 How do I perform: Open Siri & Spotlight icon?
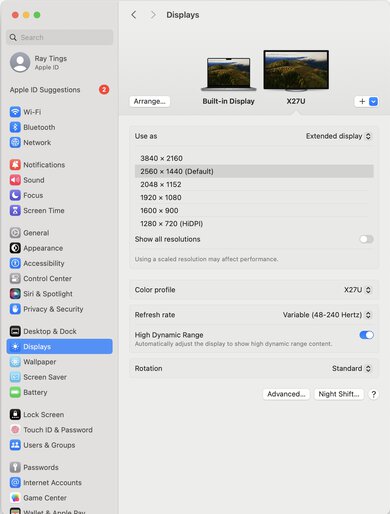pyautogui.click(x=15, y=294)
